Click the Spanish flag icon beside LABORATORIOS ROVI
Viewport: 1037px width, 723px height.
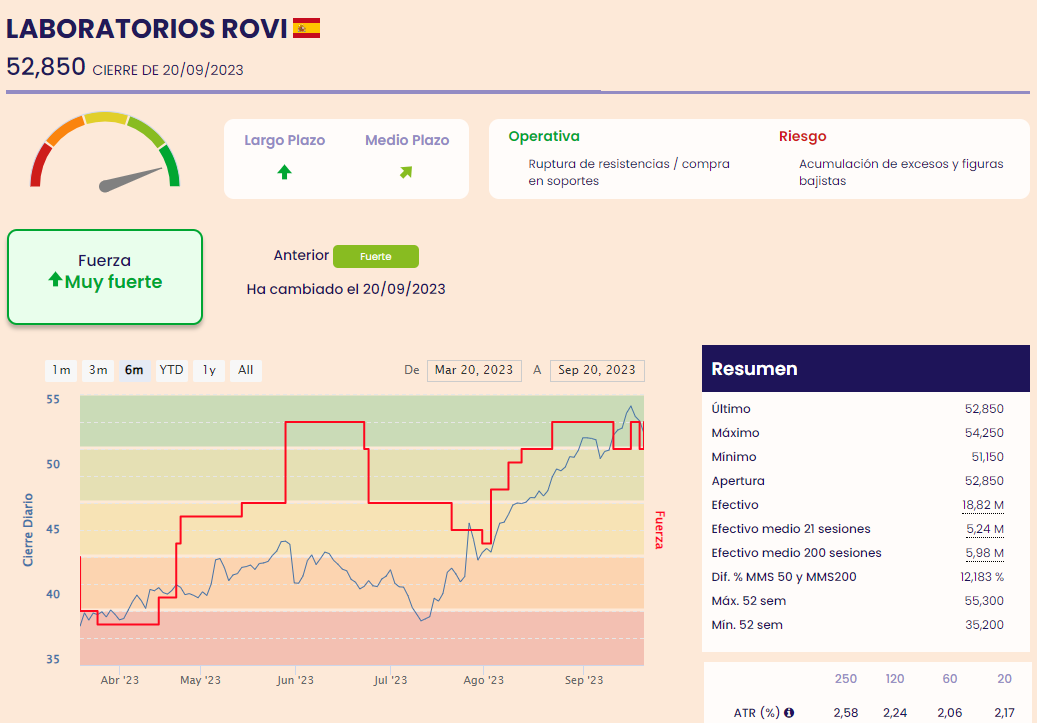coord(306,28)
